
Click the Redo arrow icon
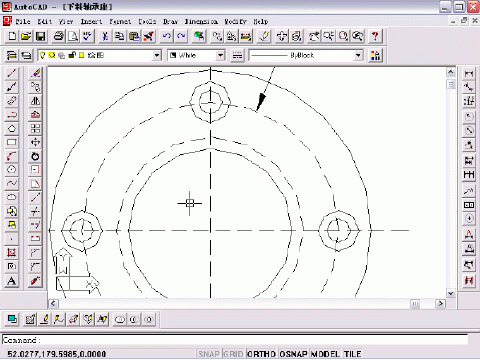pos(181,36)
